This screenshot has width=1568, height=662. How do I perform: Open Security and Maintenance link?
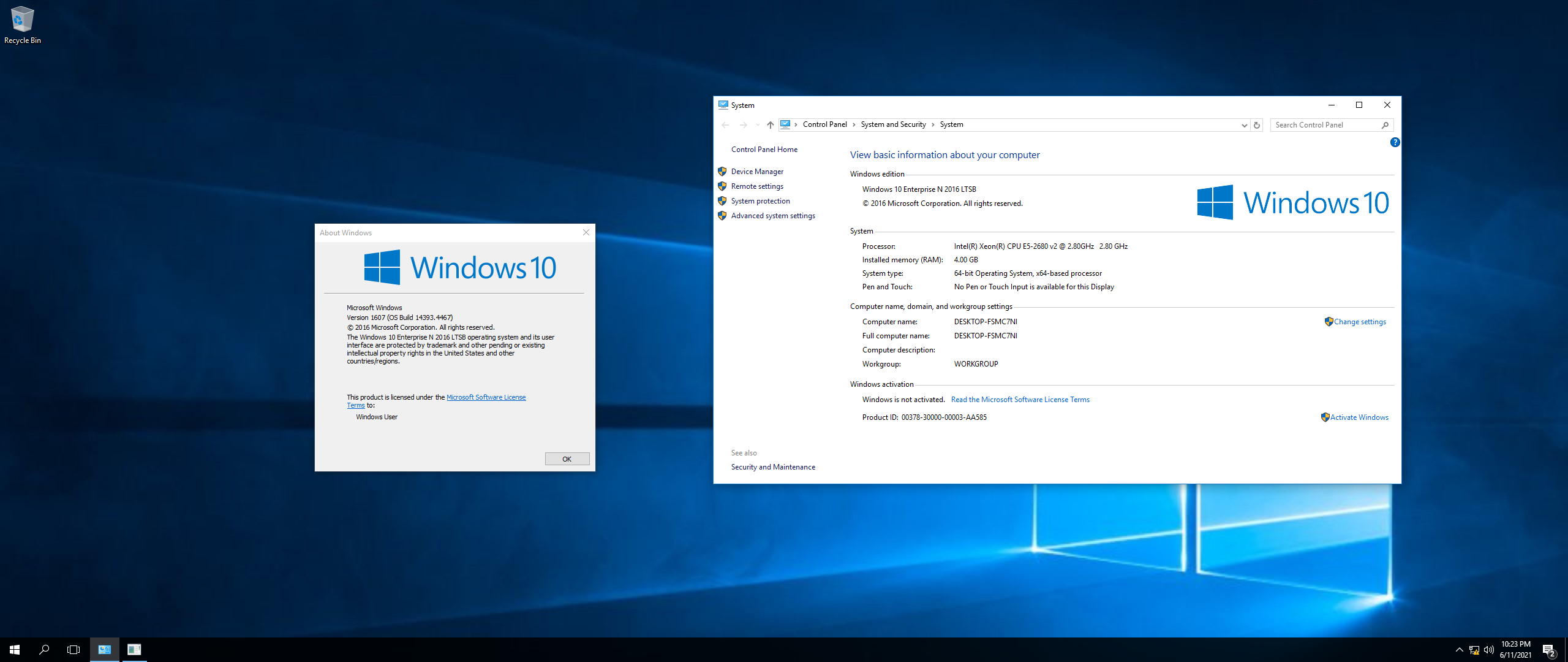[x=773, y=467]
